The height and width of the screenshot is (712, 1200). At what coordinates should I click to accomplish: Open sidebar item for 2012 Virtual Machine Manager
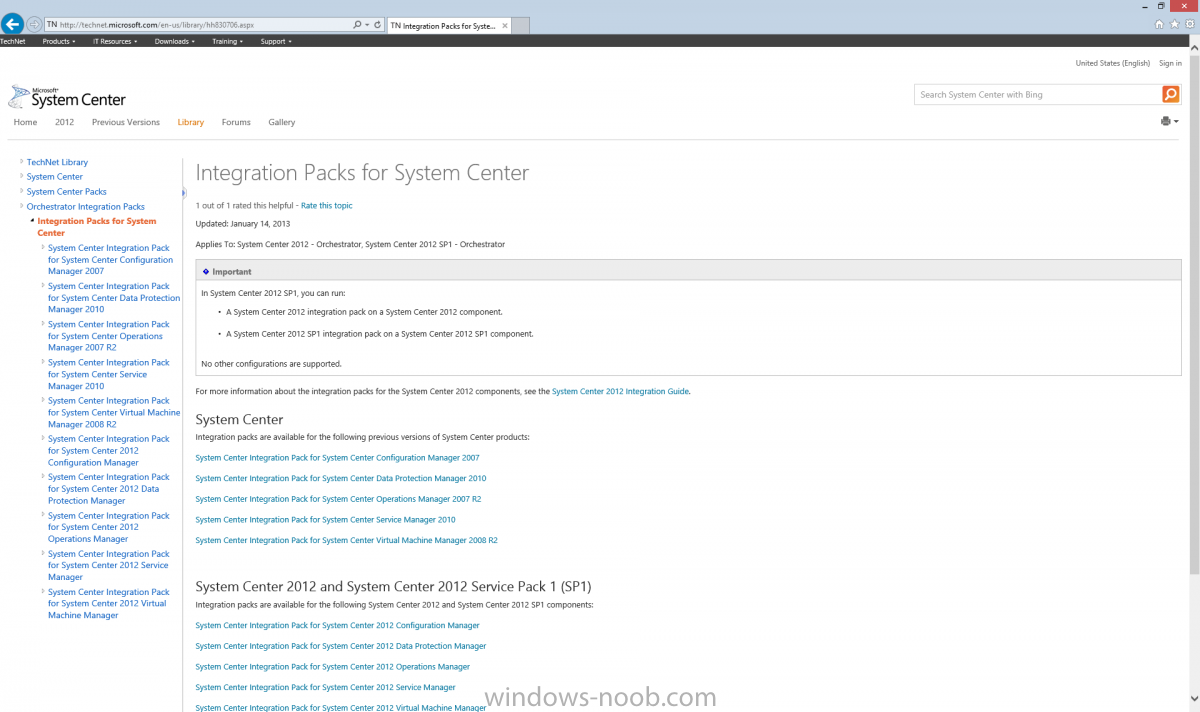[109, 603]
